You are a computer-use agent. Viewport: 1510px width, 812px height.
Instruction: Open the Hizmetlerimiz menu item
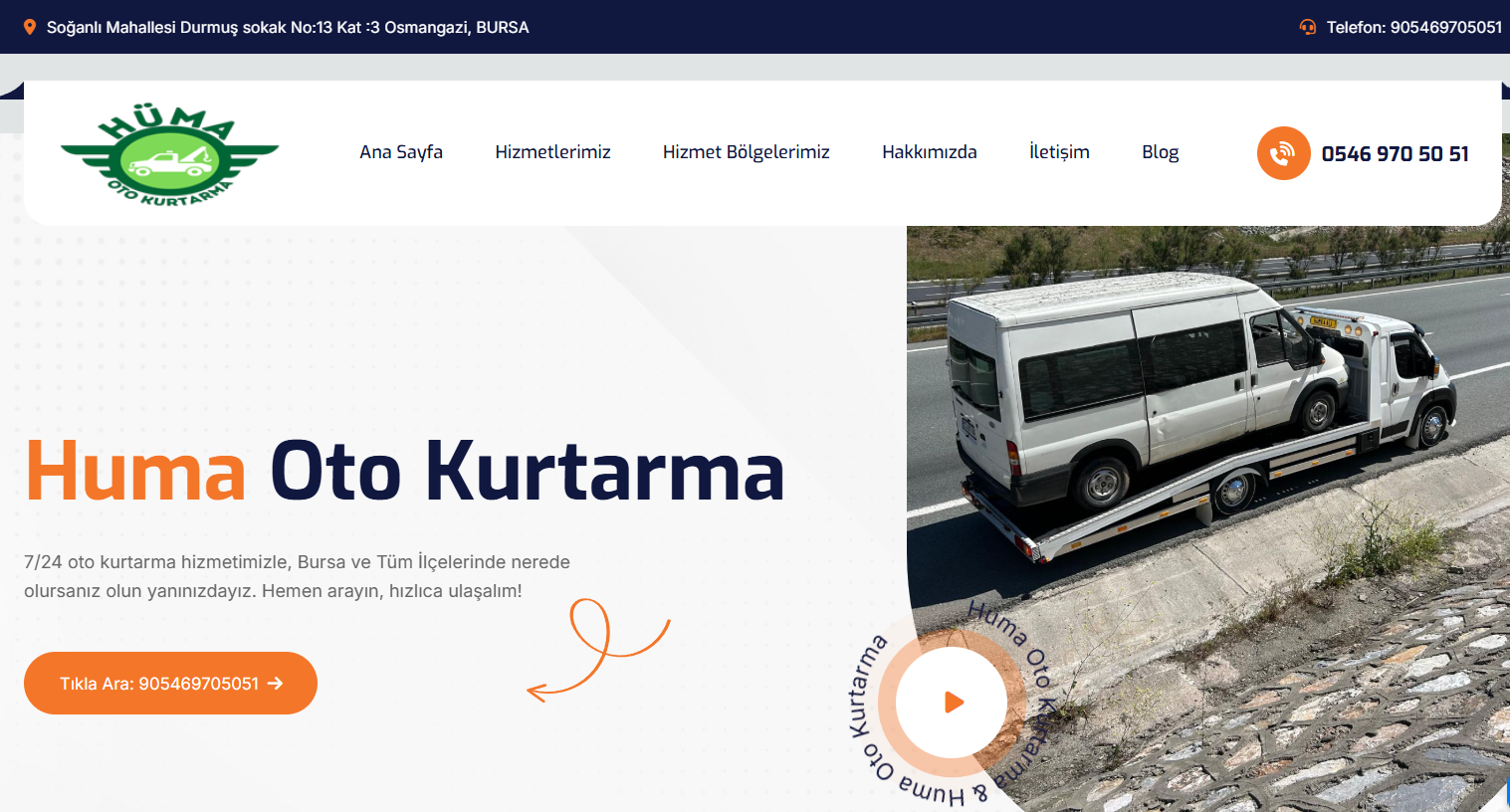(552, 152)
